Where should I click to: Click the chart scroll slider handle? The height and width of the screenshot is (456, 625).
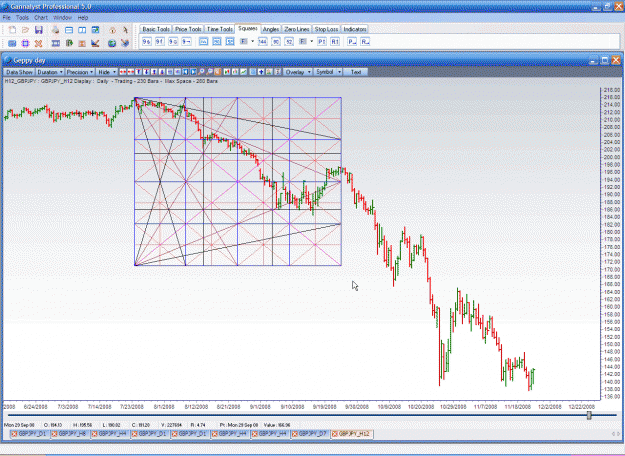(589, 415)
